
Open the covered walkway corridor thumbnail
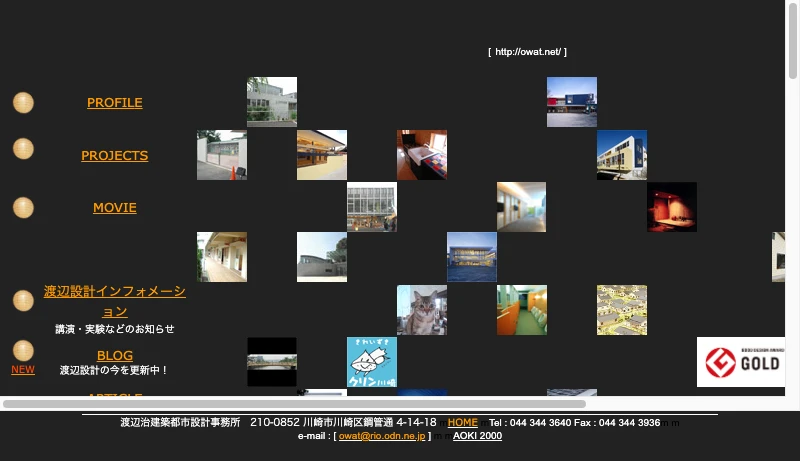coord(222,257)
